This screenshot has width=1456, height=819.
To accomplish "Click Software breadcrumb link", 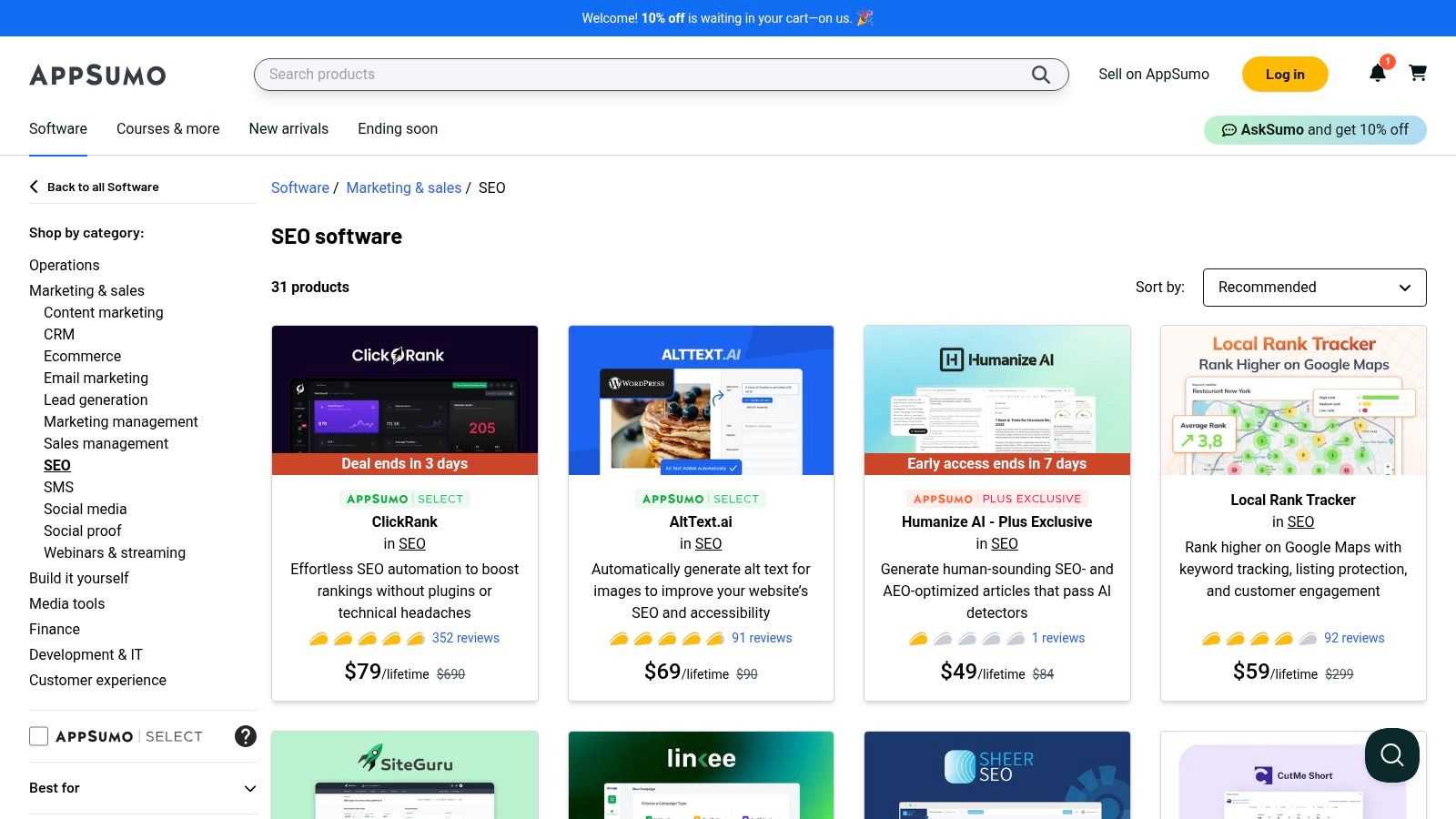I will [300, 187].
